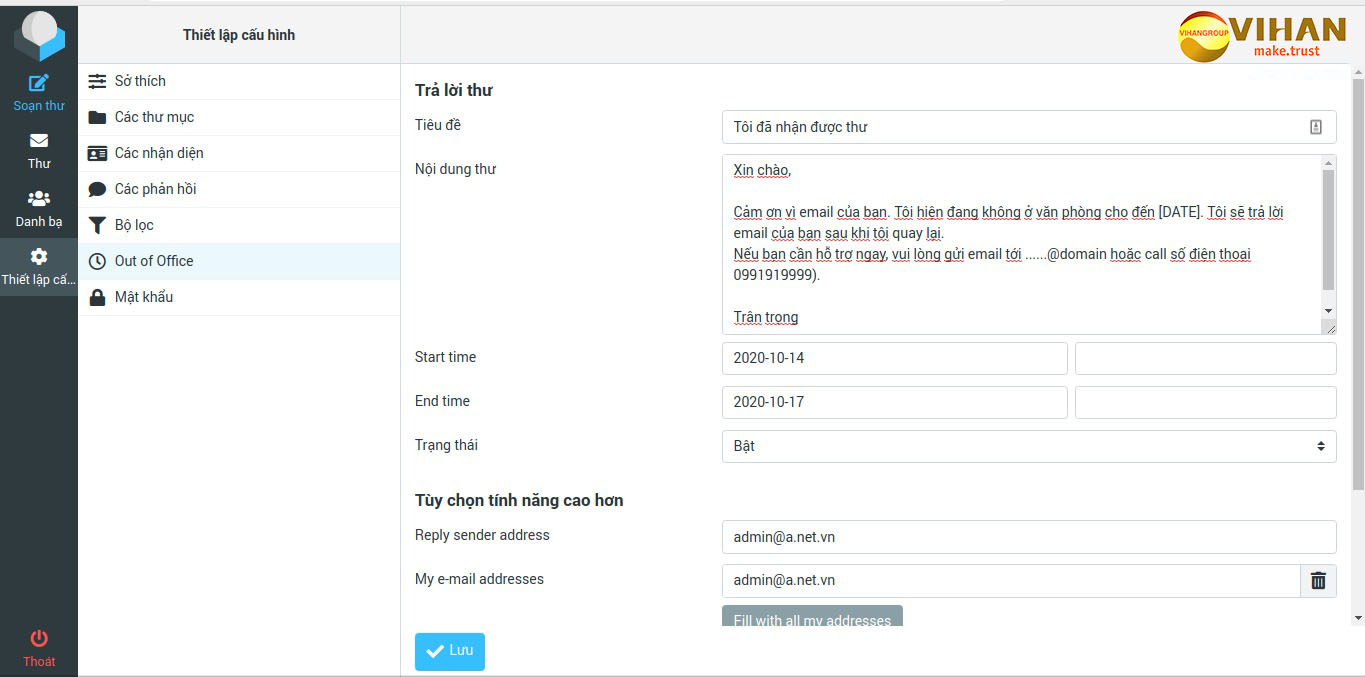The width and height of the screenshot is (1365, 677).
Task: Open Các phản hồi responses section
Action: click(x=155, y=189)
